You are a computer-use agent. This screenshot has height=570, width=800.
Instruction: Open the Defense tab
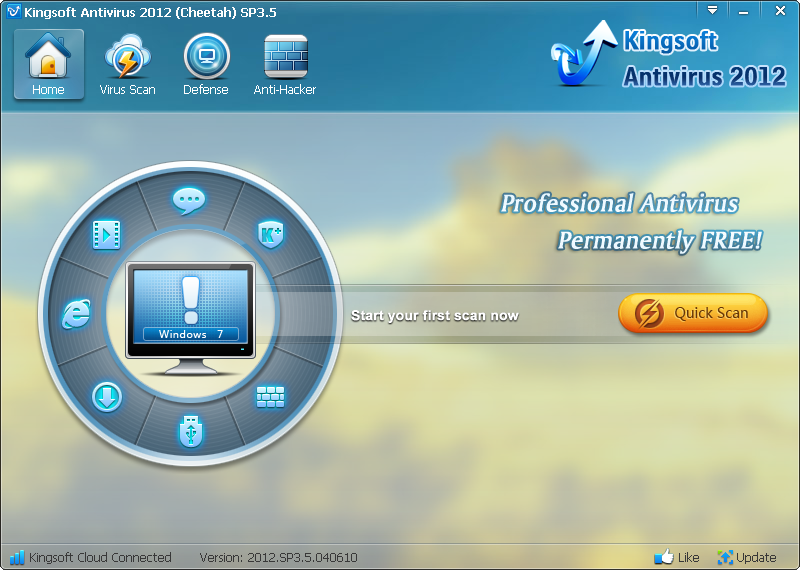coord(206,64)
